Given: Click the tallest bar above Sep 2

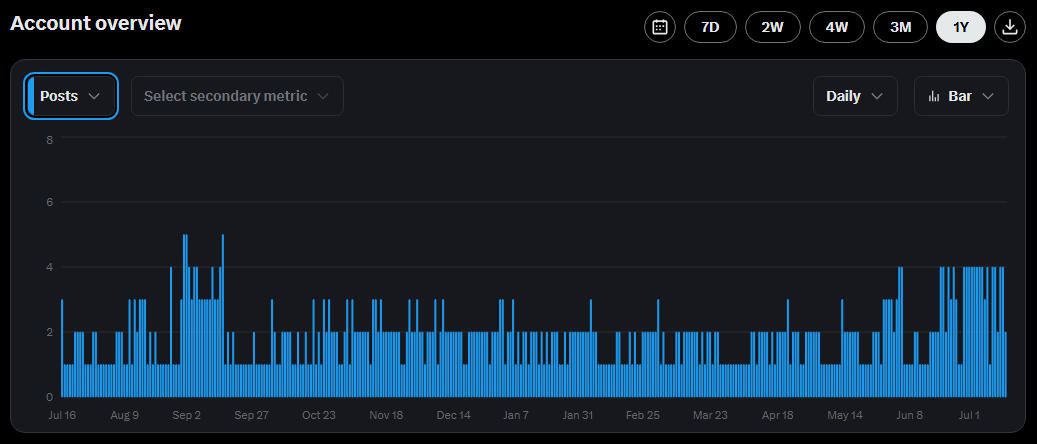Looking at the screenshot, I should (x=185, y=315).
